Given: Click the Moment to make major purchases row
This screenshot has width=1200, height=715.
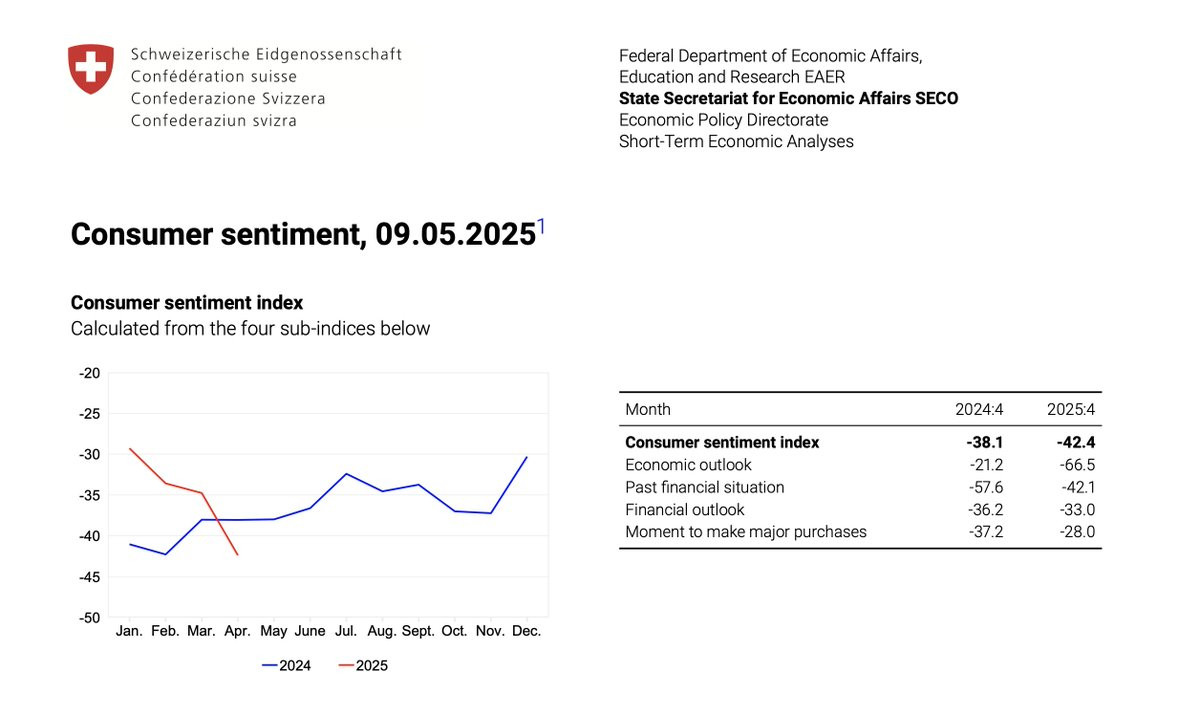Looking at the screenshot, I should [745, 532].
